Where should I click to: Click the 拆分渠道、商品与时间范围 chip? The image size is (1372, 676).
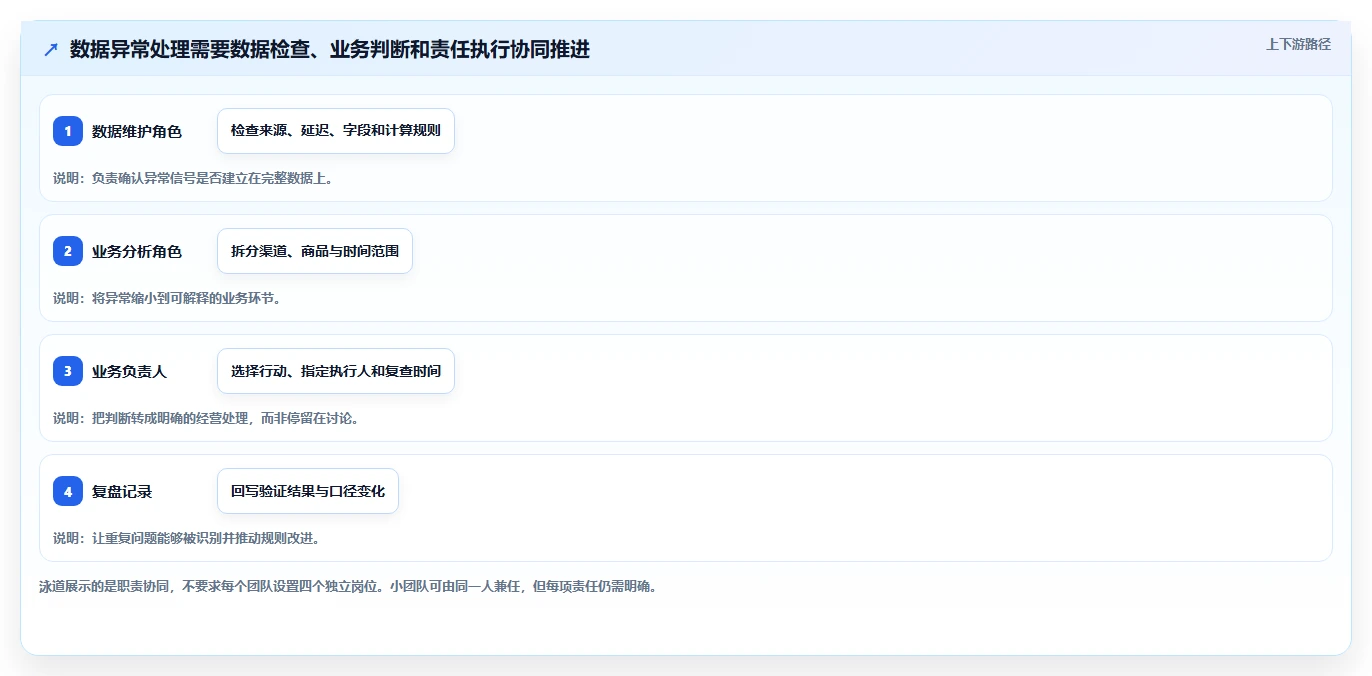pyautogui.click(x=315, y=251)
